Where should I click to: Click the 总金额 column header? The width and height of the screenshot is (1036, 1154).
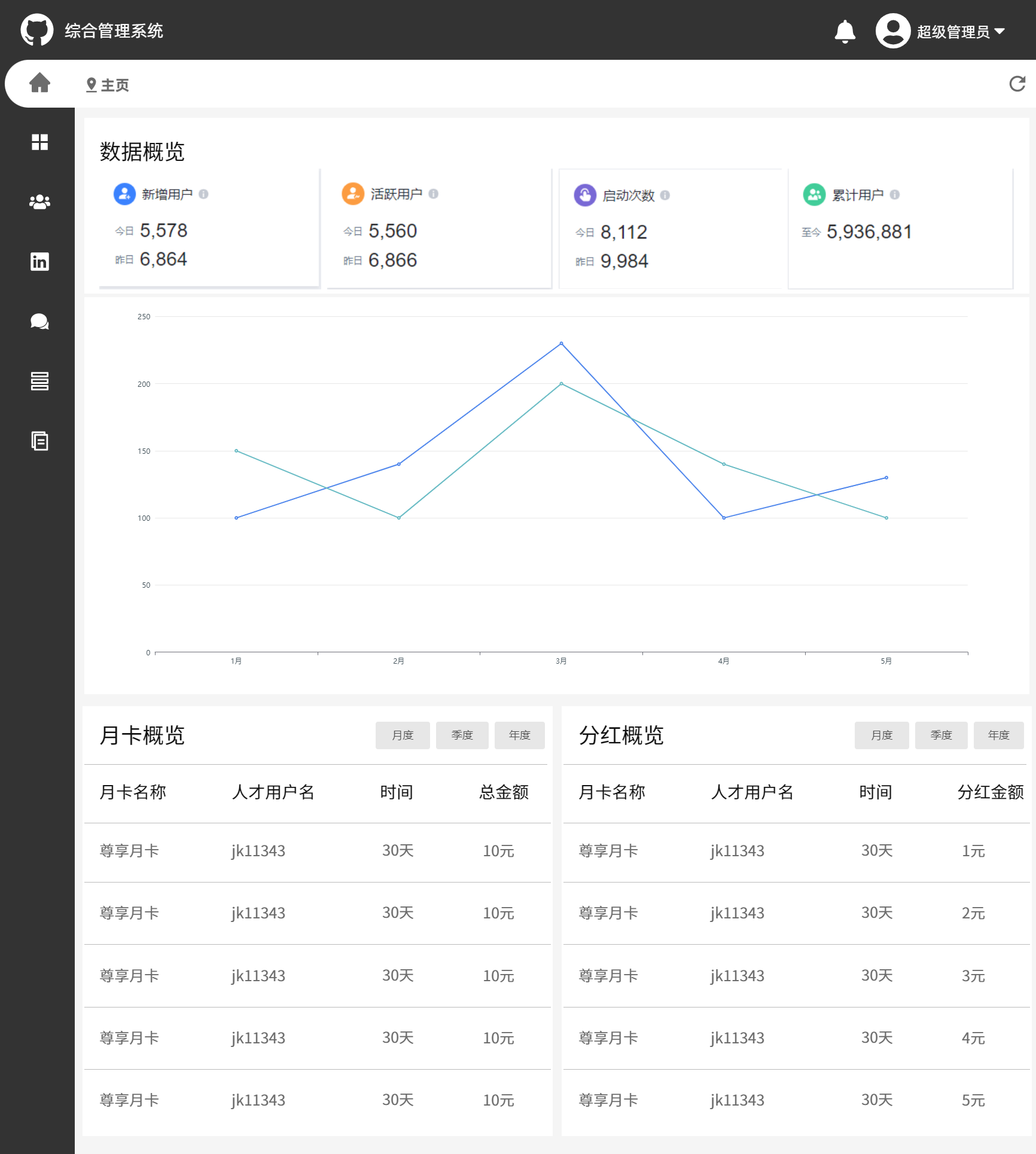click(504, 792)
